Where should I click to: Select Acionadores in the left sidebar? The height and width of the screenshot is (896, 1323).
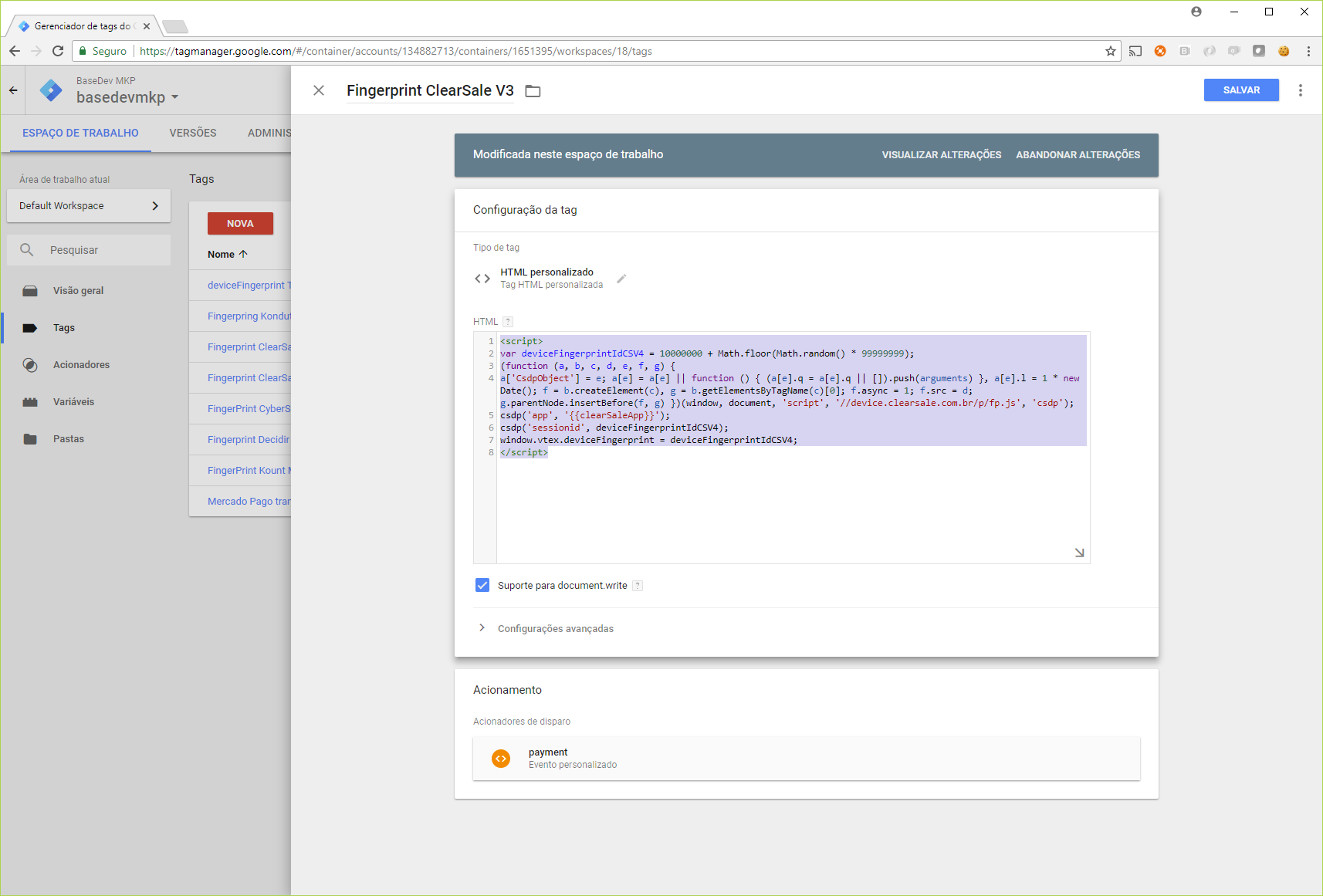[80, 364]
